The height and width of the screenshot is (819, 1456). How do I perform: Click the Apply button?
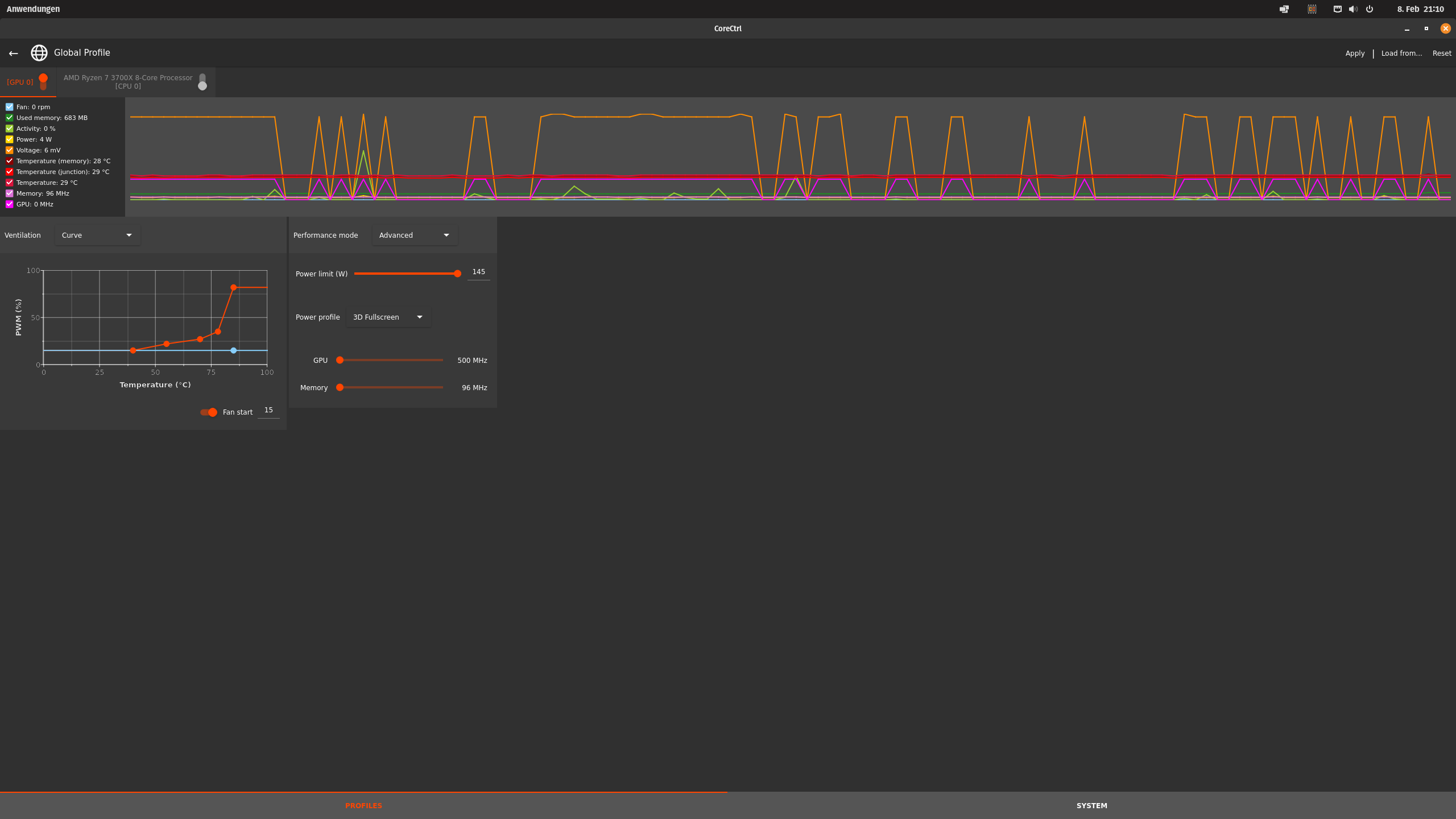(1355, 53)
